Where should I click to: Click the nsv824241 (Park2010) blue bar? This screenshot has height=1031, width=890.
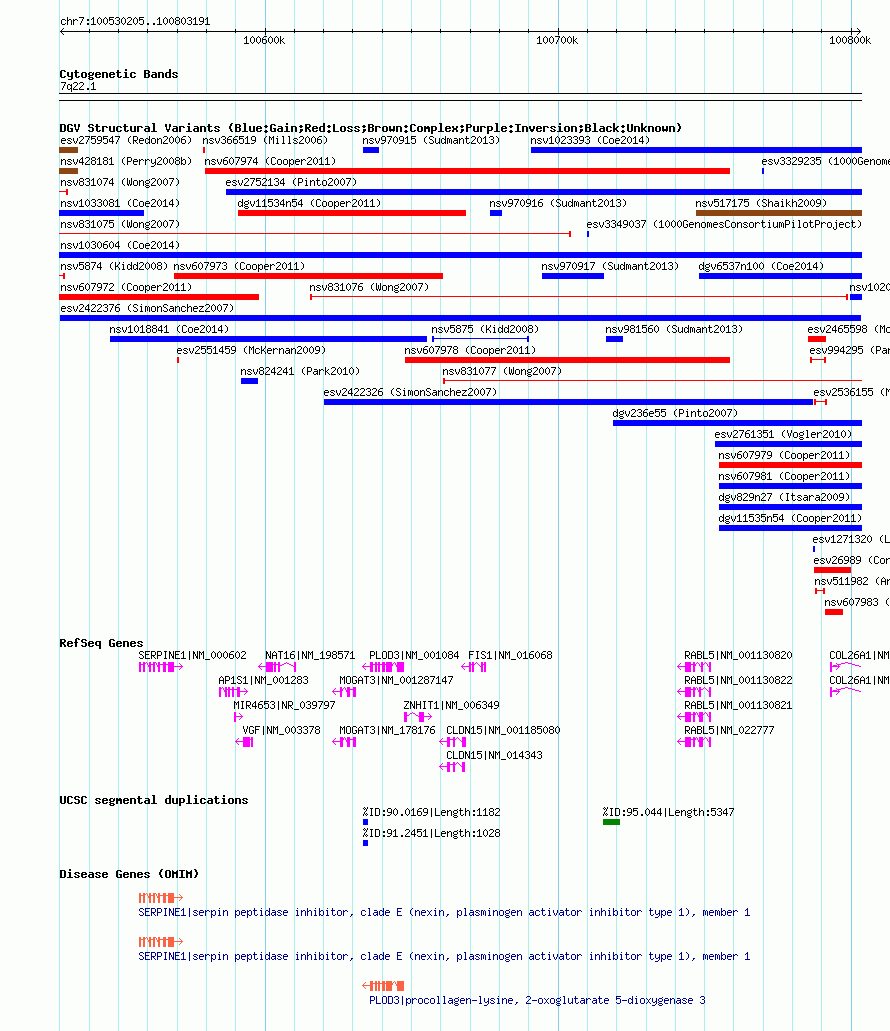[x=249, y=381]
